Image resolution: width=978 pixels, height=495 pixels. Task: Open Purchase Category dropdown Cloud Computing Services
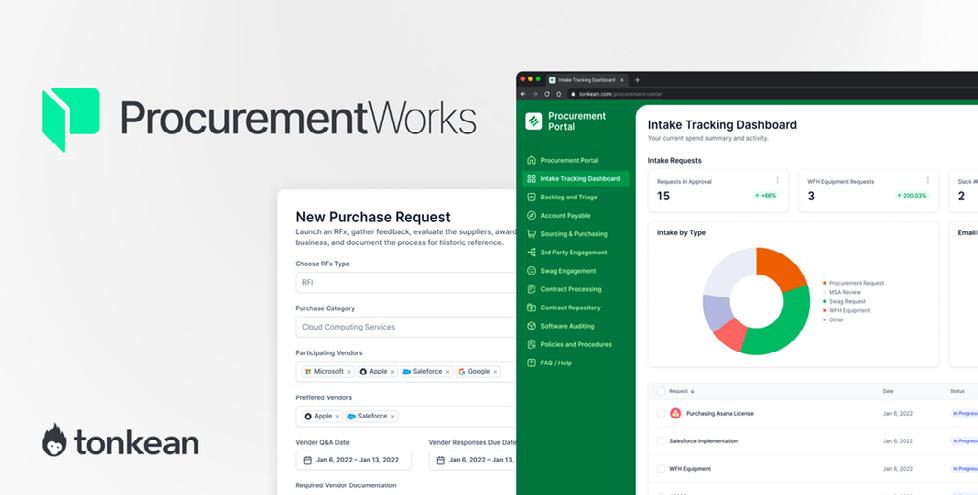(x=405, y=327)
